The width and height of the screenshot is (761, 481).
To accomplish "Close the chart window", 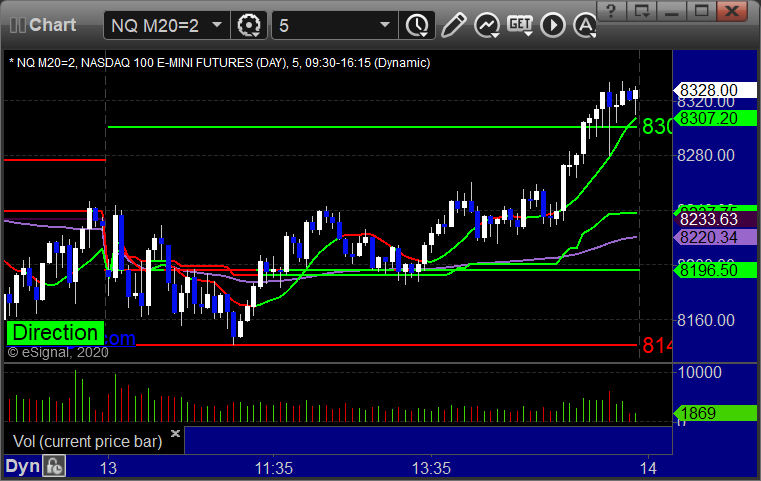I will [732, 11].
